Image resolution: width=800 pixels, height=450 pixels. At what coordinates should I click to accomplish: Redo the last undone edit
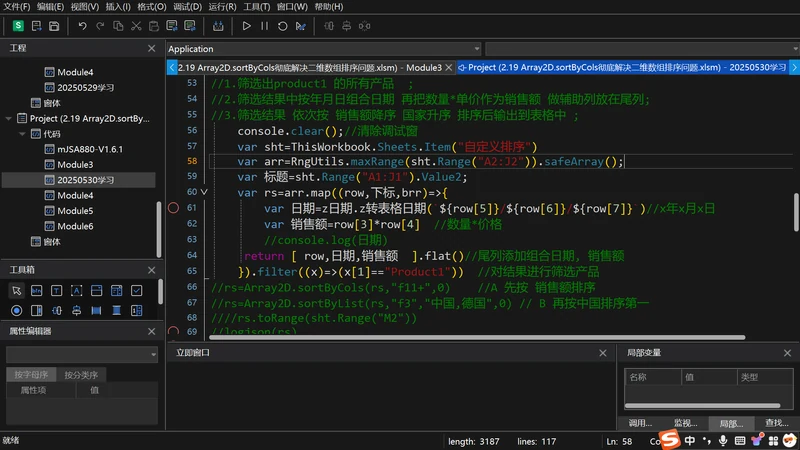point(100,26)
